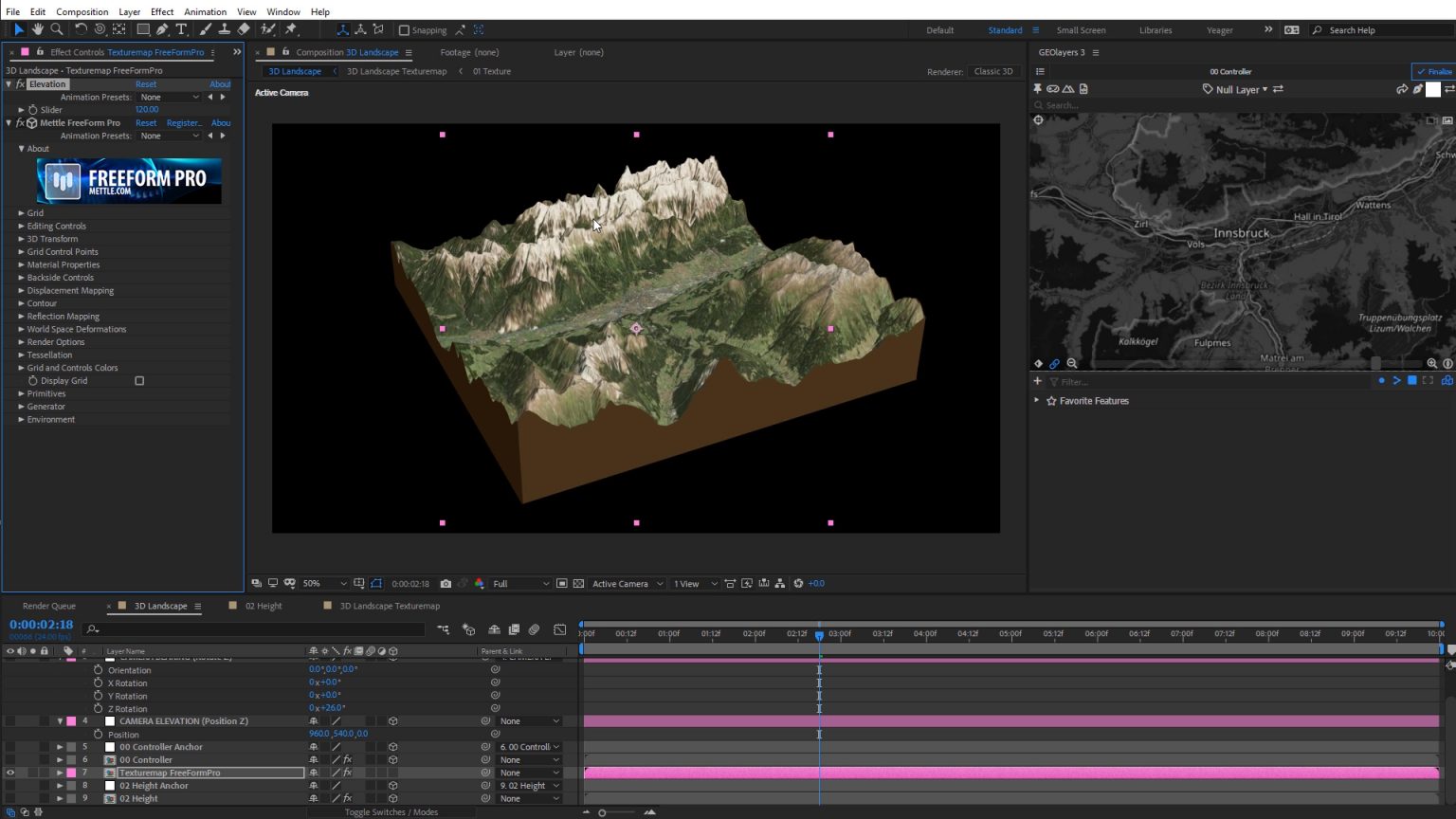
Task: Select the Horizontal Type tool
Action: coord(182,29)
